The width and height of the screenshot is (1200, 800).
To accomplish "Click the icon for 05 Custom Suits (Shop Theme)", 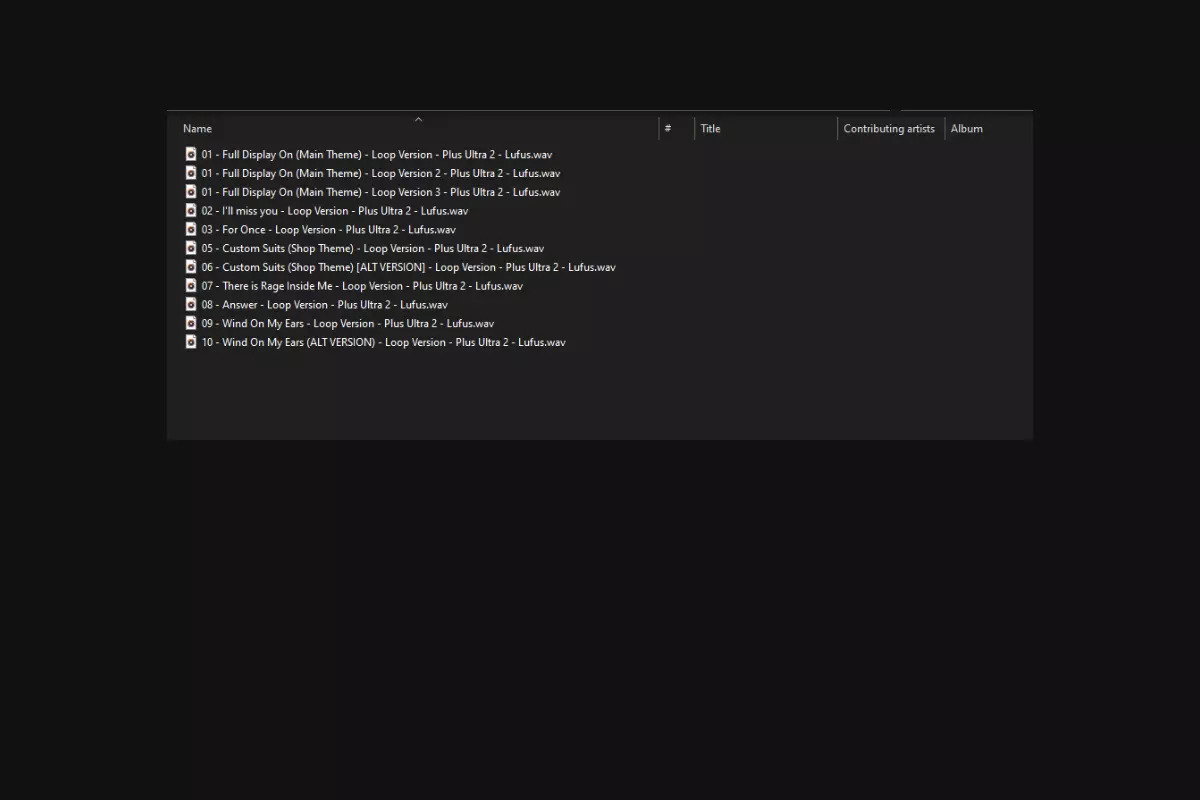I will (191, 248).
